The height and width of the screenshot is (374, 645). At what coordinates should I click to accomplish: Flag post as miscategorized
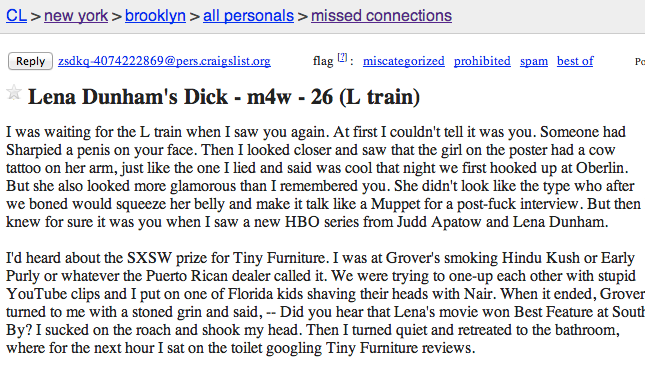click(404, 61)
